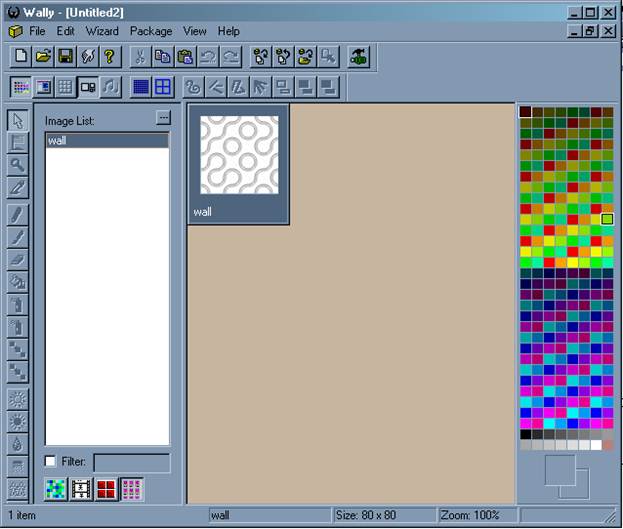Click the wall texture thumbnail
This screenshot has width=623, height=529.
tap(238, 155)
